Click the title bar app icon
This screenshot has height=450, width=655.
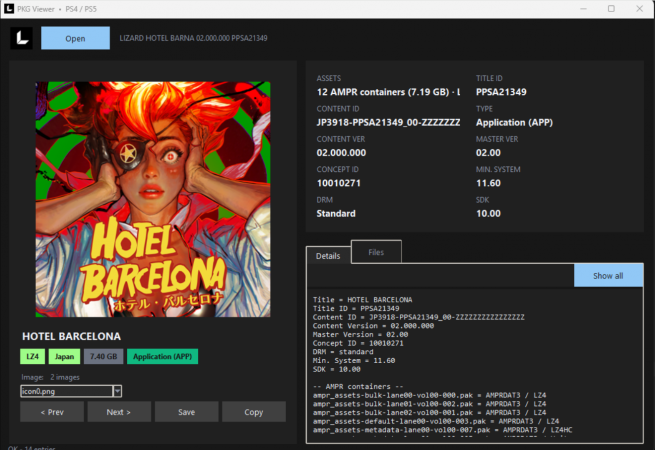pyautogui.click(x=9, y=8)
